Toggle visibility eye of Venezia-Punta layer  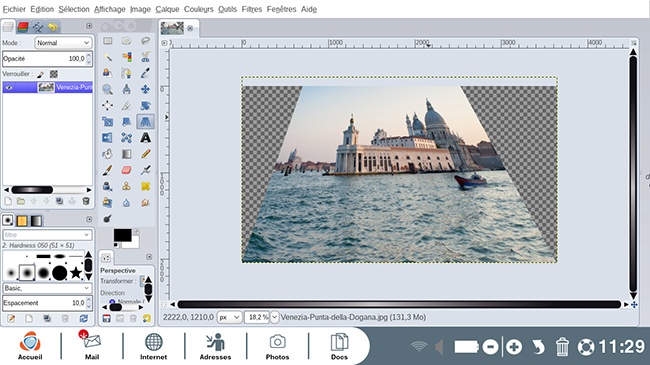[x=9, y=87]
